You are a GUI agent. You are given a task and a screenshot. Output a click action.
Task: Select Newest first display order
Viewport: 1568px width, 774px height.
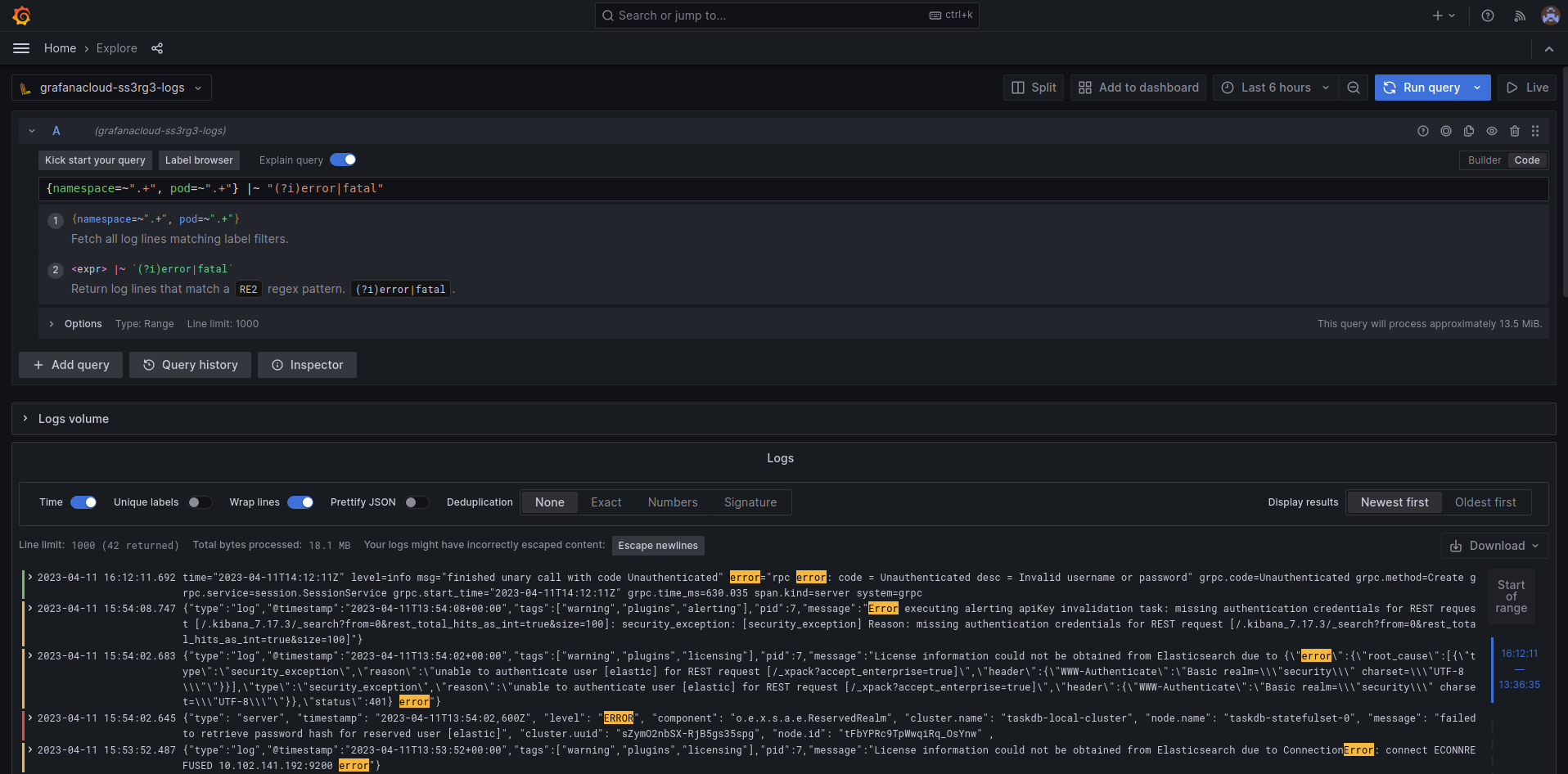coord(1395,502)
